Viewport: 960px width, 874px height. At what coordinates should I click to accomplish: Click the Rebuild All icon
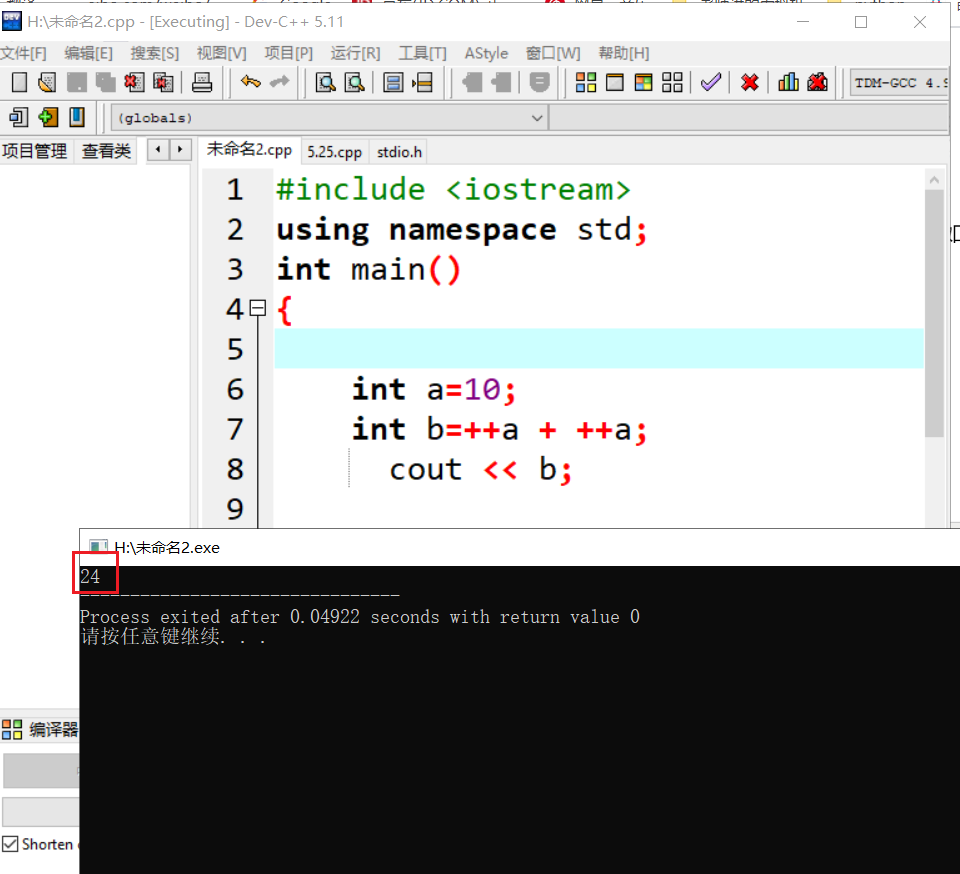[672, 81]
